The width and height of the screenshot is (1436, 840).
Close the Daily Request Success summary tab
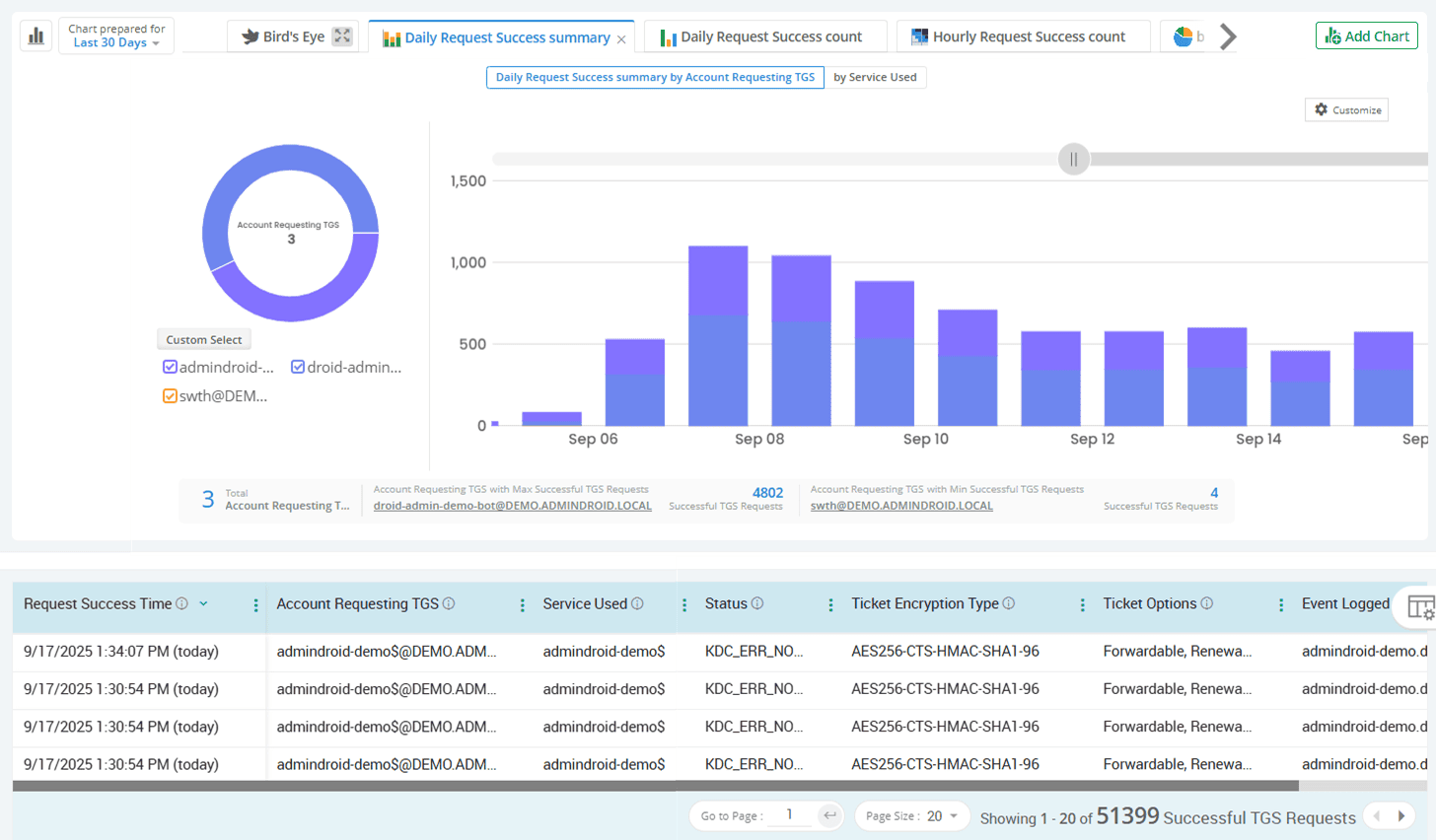coord(621,39)
